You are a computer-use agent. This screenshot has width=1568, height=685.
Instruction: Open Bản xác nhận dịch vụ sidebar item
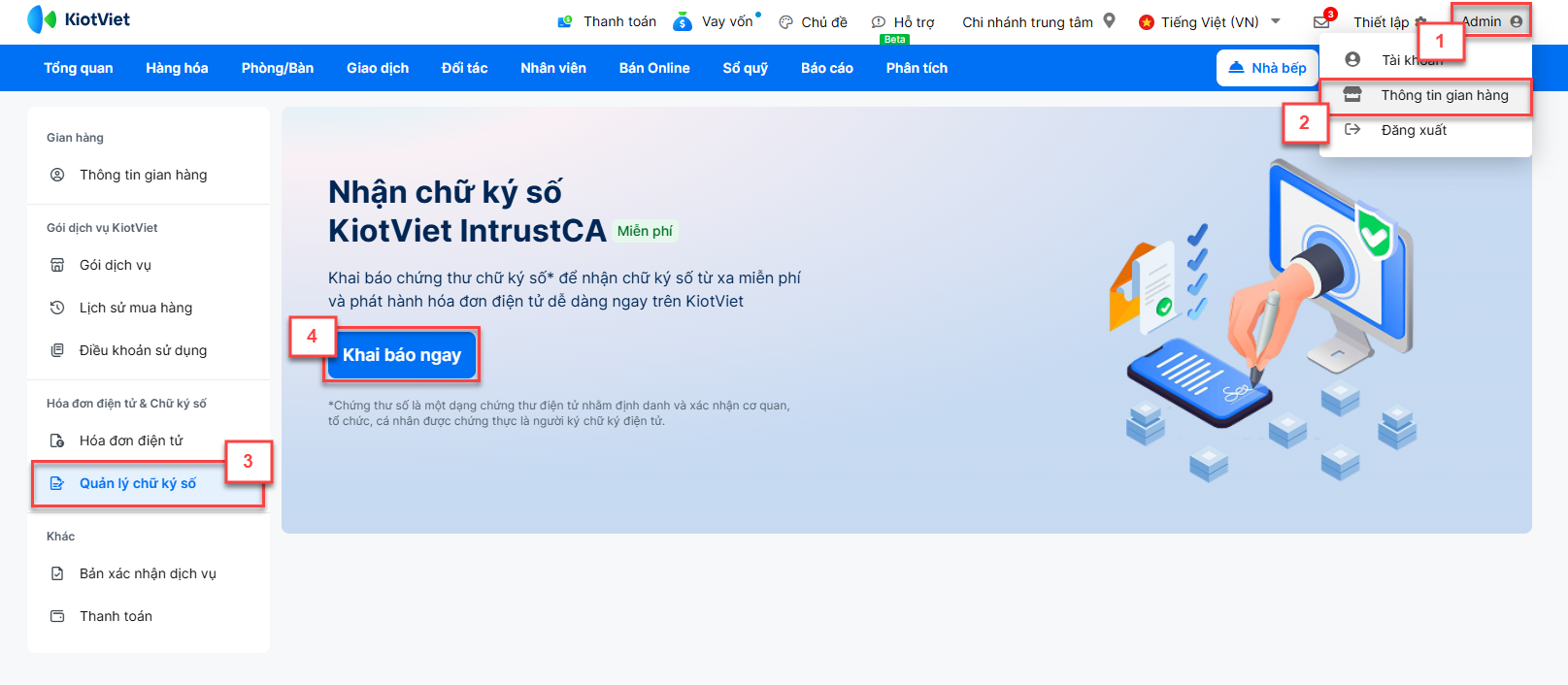point(149,573)
